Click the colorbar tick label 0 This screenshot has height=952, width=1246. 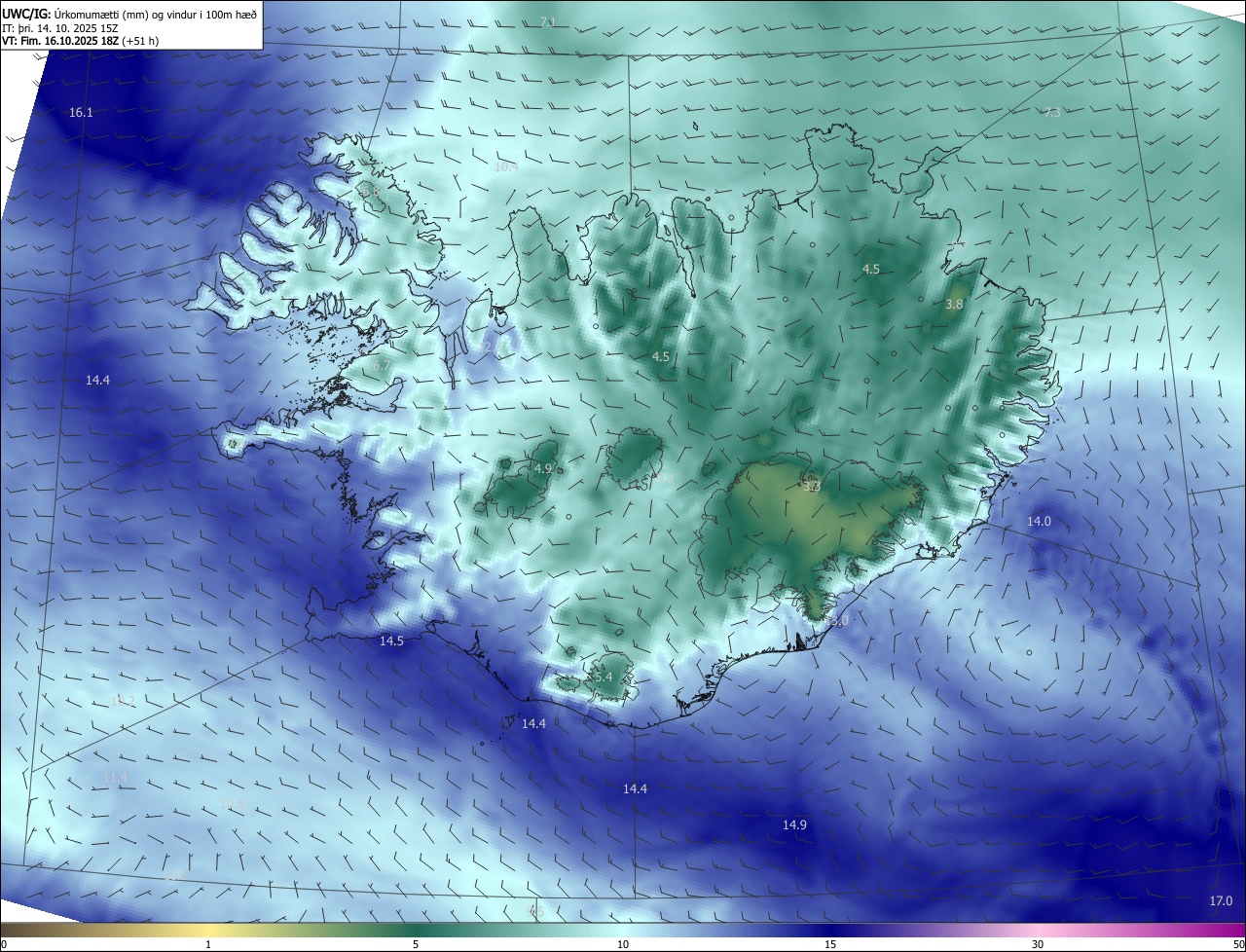4,944
